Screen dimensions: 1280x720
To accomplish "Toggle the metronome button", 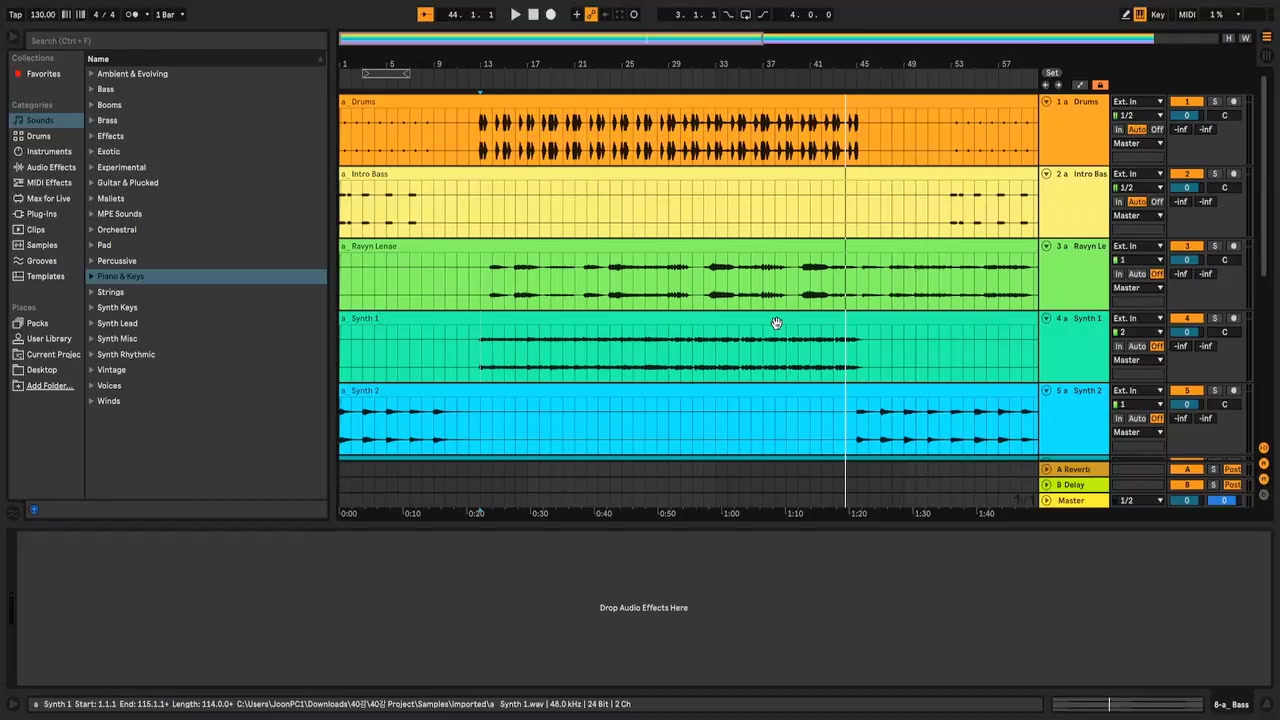I will click(133, 15).
